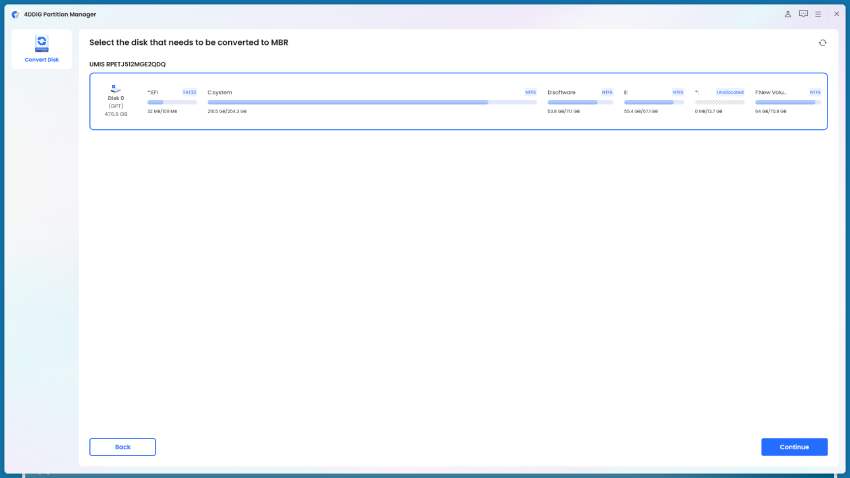Click the size text under F:New Volu..
This screenshot has width=850, height=478.
(771, 112)
